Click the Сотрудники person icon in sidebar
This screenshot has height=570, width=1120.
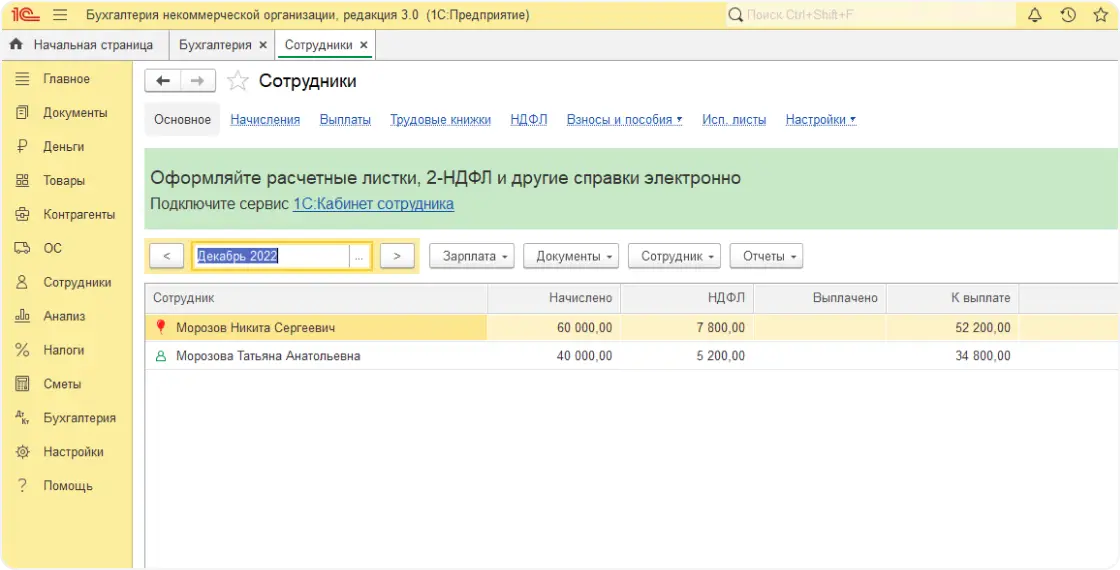coord(22,282)
